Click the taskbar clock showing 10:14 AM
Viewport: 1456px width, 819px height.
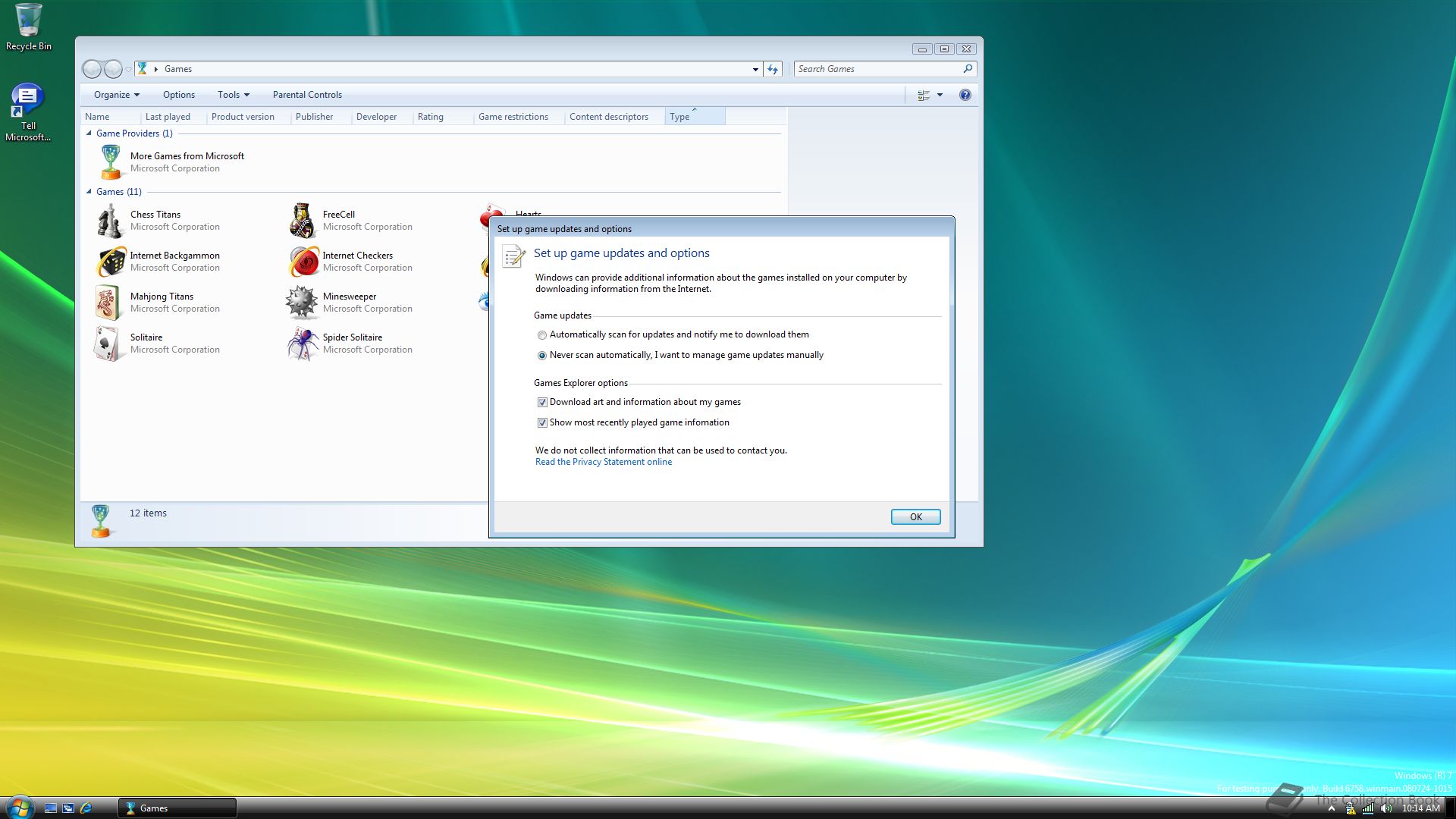coord(1420,808)
